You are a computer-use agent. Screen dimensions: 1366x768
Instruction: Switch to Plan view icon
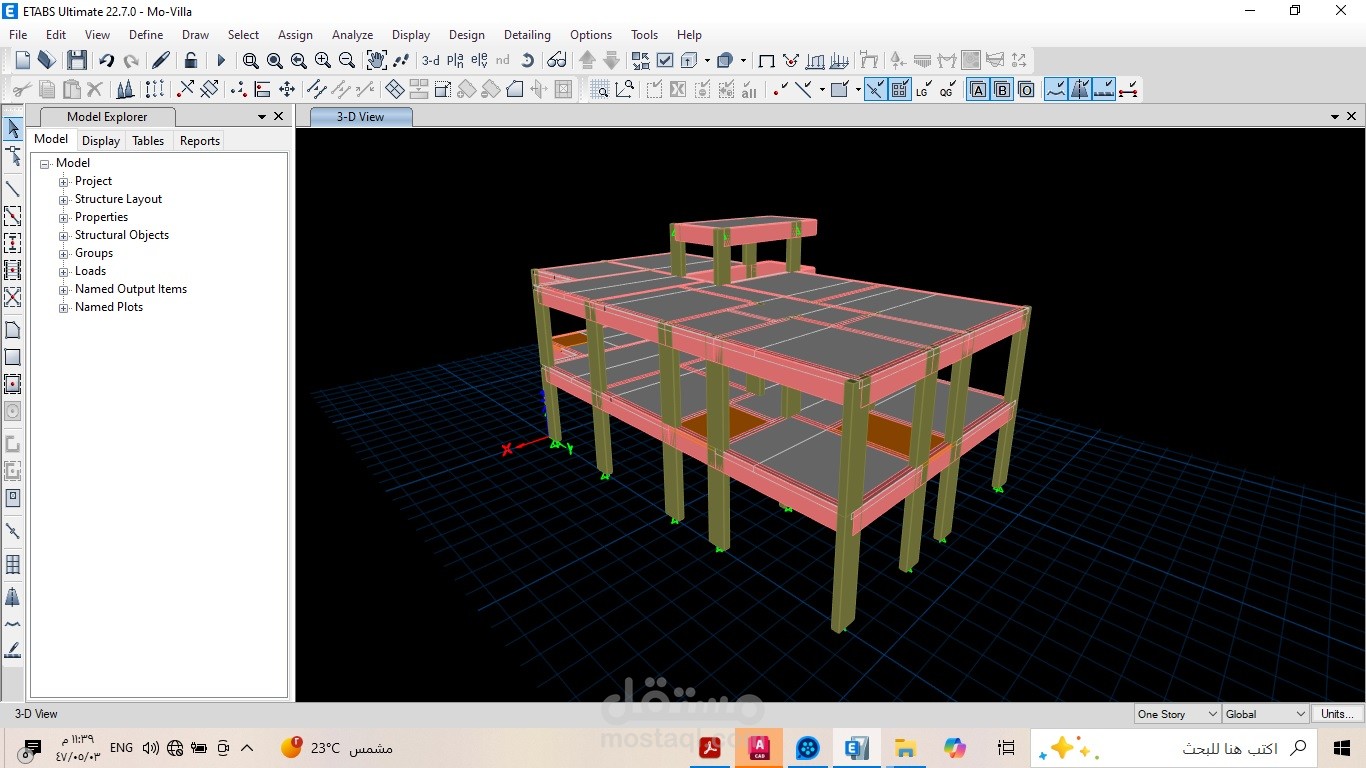455,61
